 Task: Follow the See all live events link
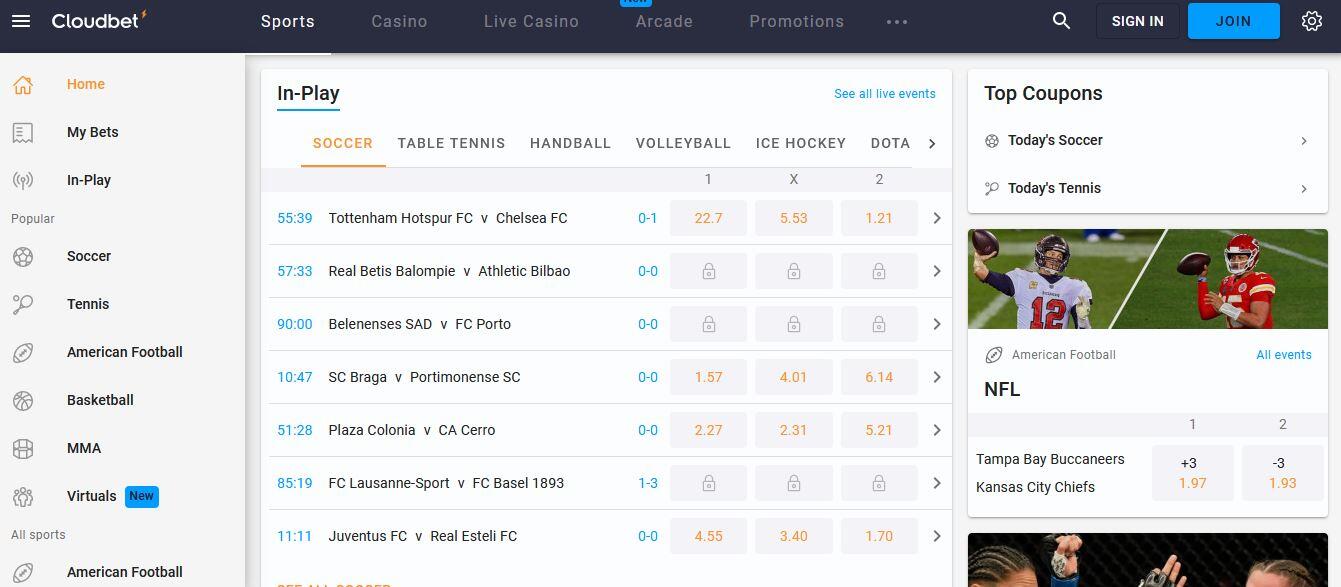[x=885, y=94]
